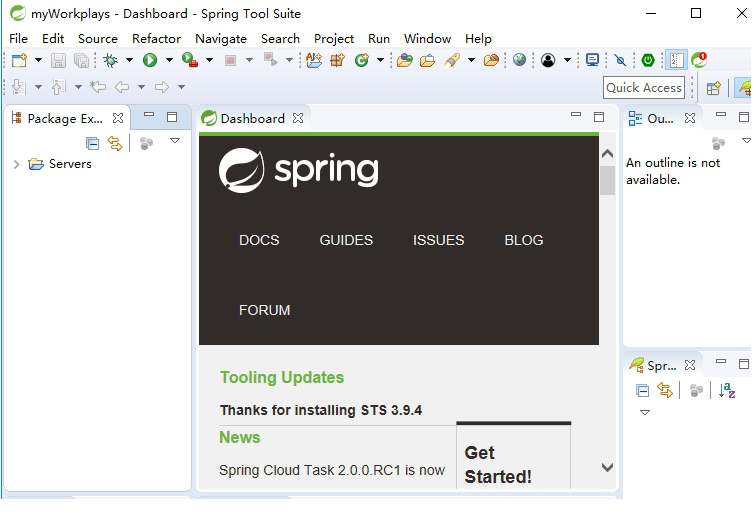Screen dimensions: 756x518
Task: Click the green Spring Boot power icon
Action: click(648, 60)
